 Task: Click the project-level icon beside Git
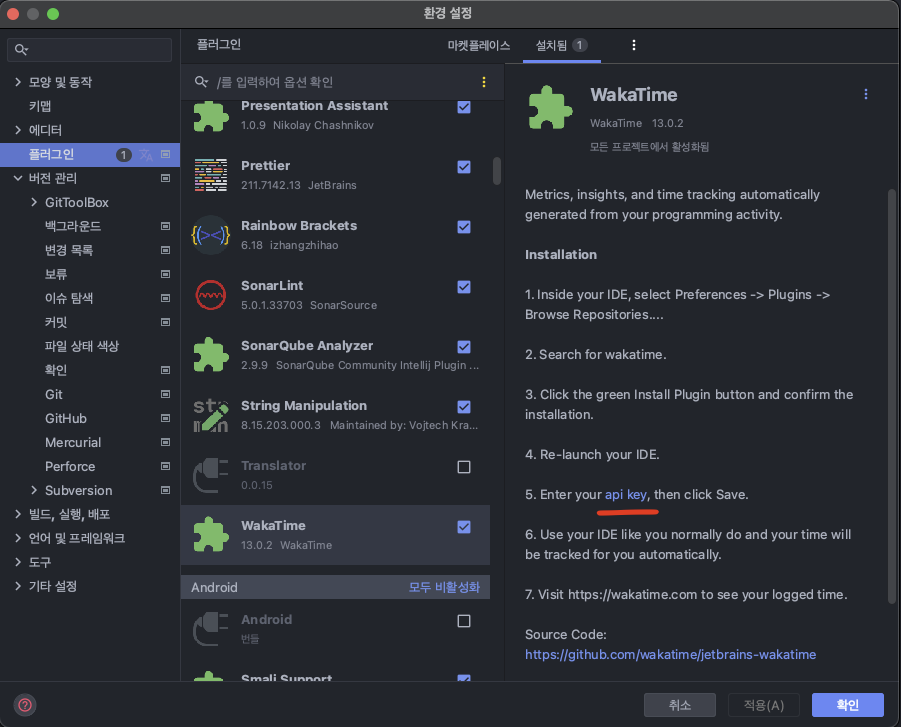point(165,394)
